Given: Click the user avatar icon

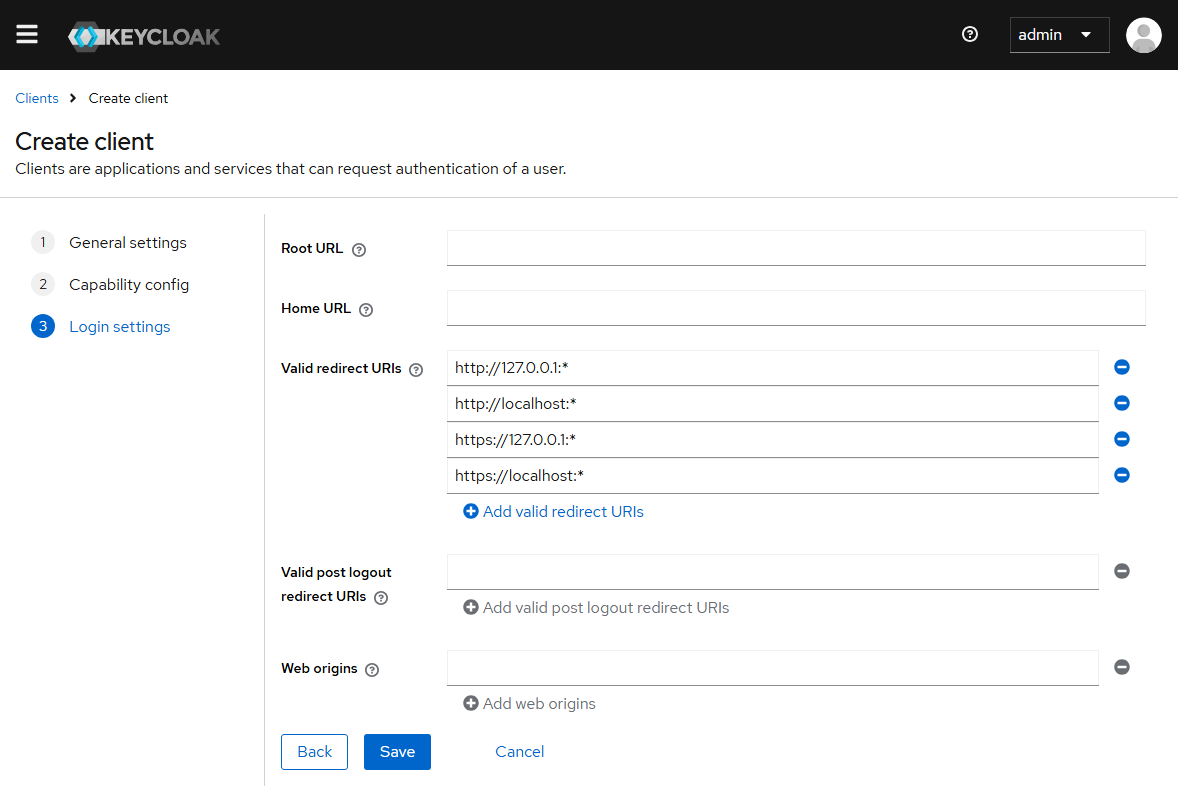Looking at the screenshot, I should point(1143,35).
